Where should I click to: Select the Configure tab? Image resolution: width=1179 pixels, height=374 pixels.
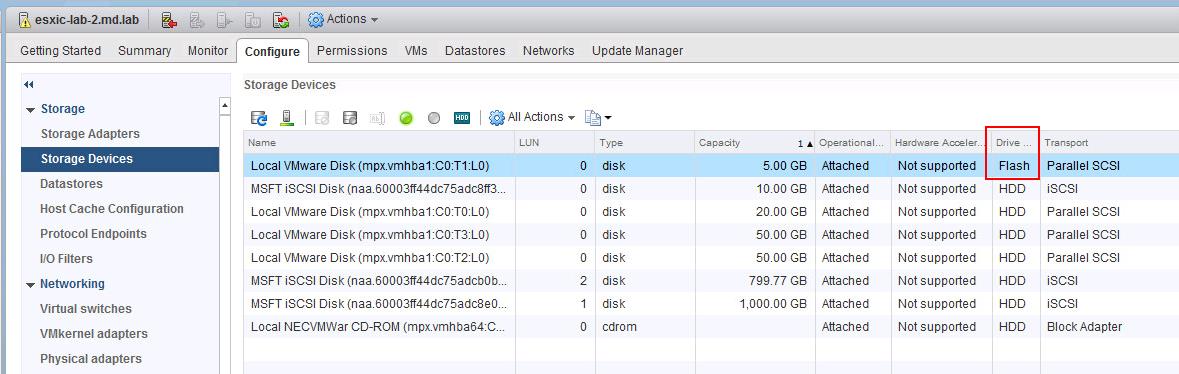coord(272,51)
